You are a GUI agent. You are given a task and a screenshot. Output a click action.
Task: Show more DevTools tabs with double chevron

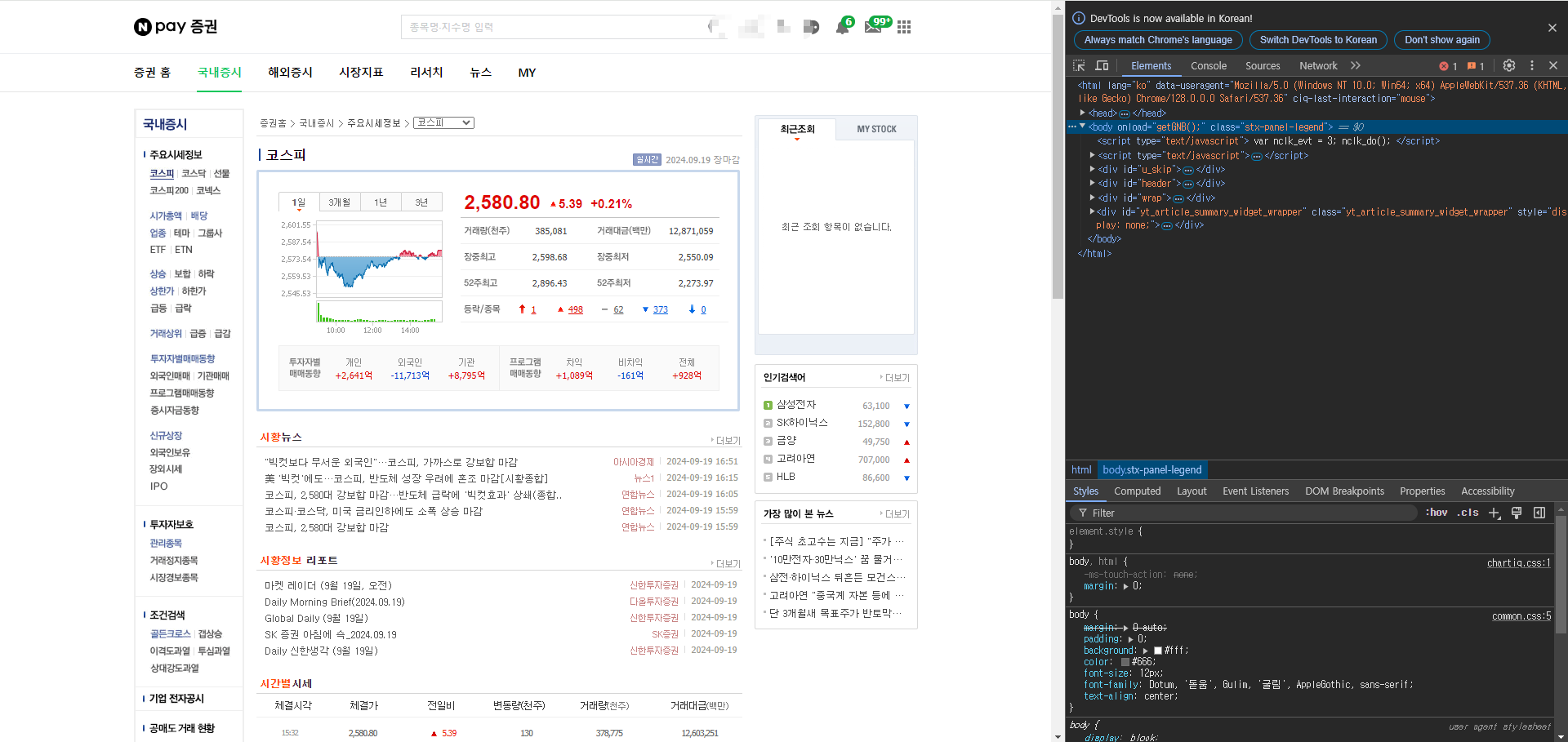pyautogui.click(x=1356, y=65)
